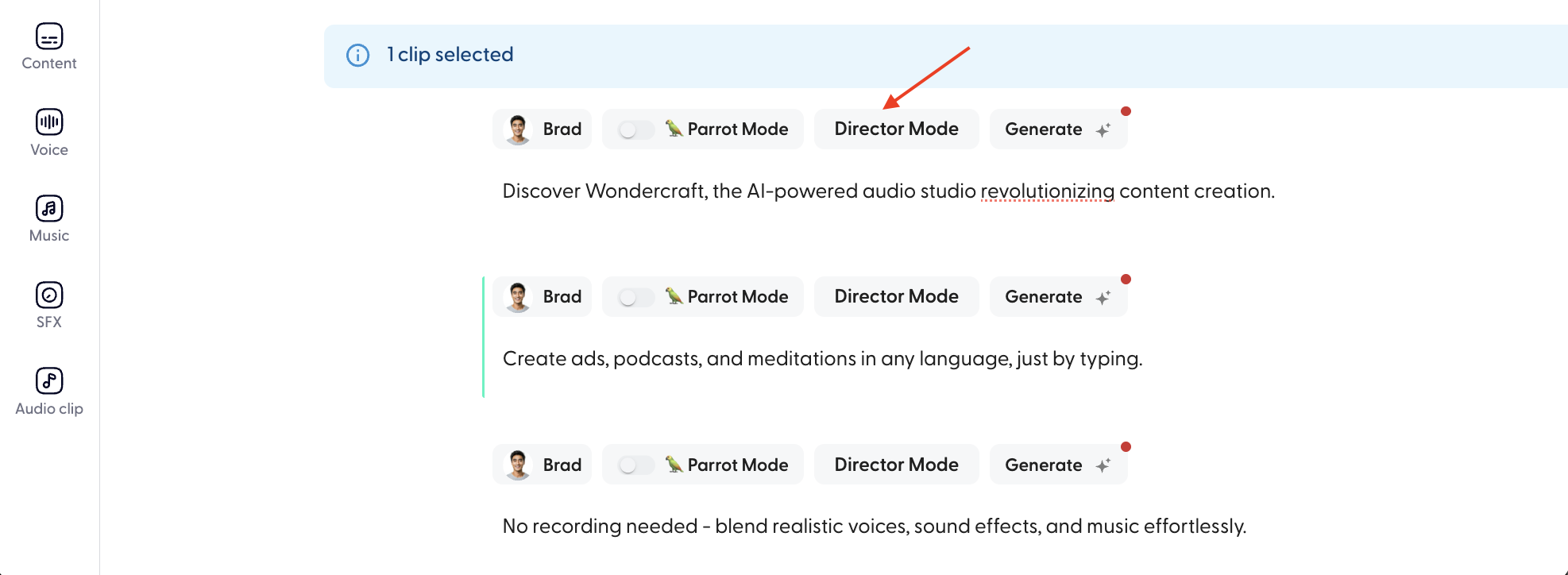1568x575 pixels.
Task: Generate audio for the Create ads clip
Action: coord(1058,296)
